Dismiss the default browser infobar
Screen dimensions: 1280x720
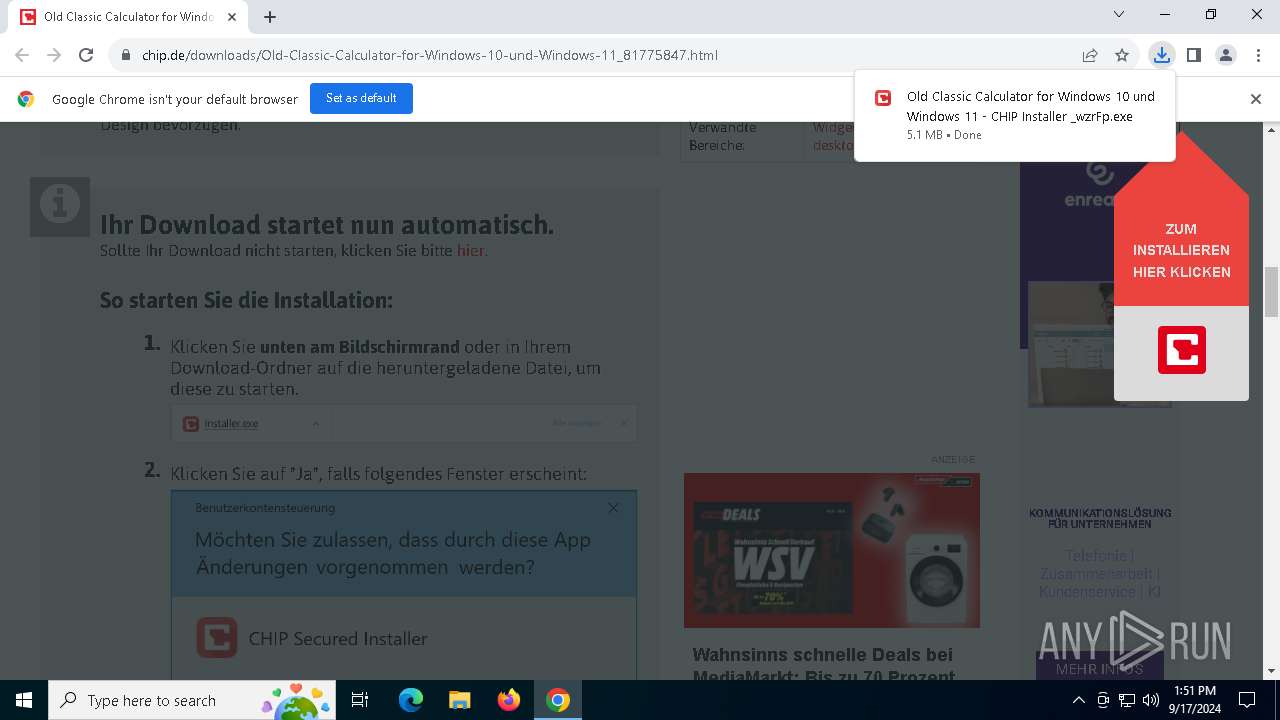[x=1256, y=99]
